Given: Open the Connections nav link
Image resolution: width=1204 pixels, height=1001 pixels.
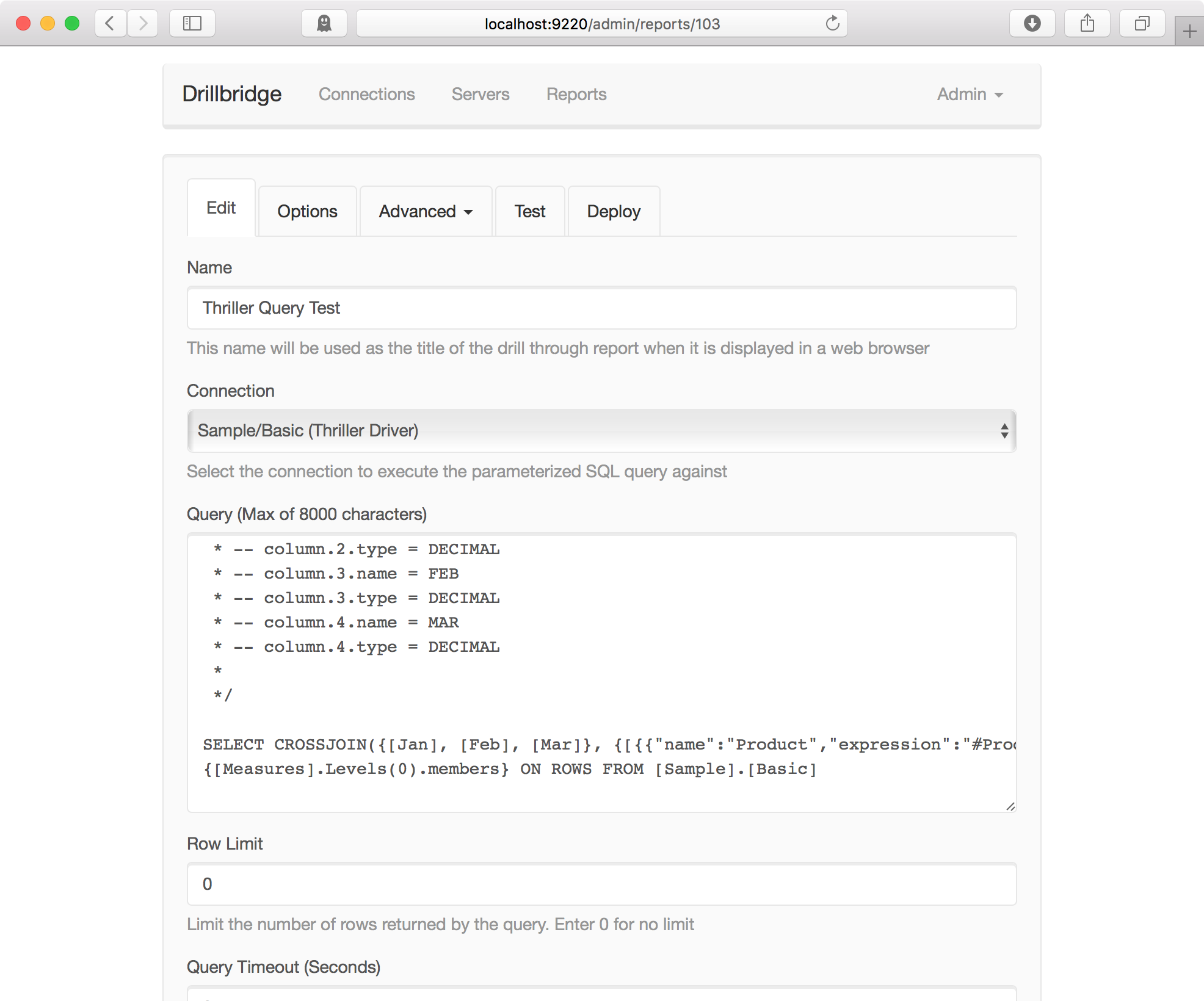Looking at the screenshot, I should pos(367,95).
